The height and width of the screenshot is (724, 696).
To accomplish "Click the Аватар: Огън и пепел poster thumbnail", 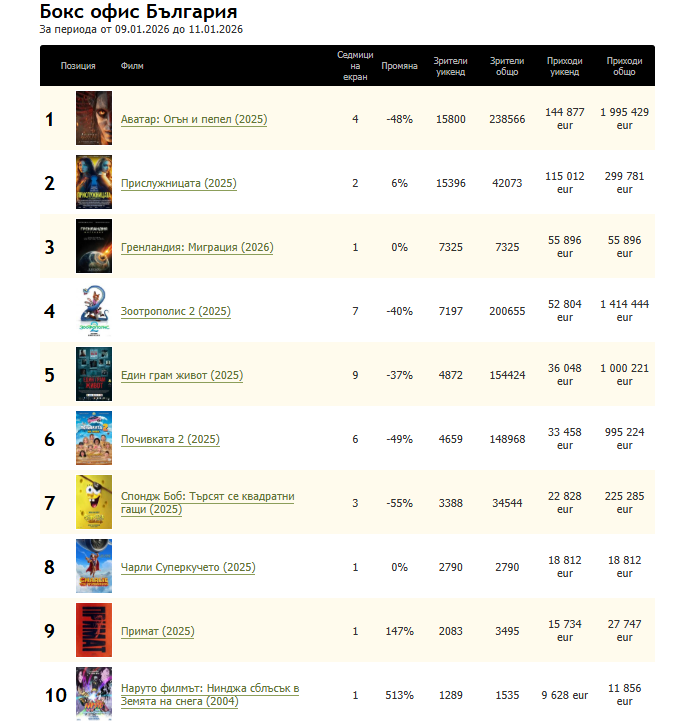I will point(93,119).
